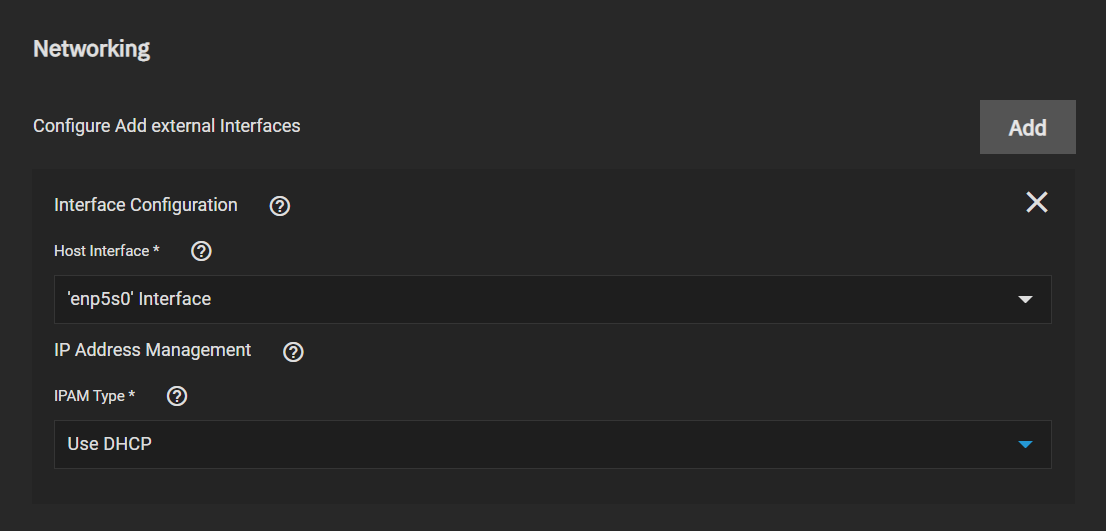Show help for Host Interface field
This screenshot has height=531, width=1106.
(x=202, y=251)
